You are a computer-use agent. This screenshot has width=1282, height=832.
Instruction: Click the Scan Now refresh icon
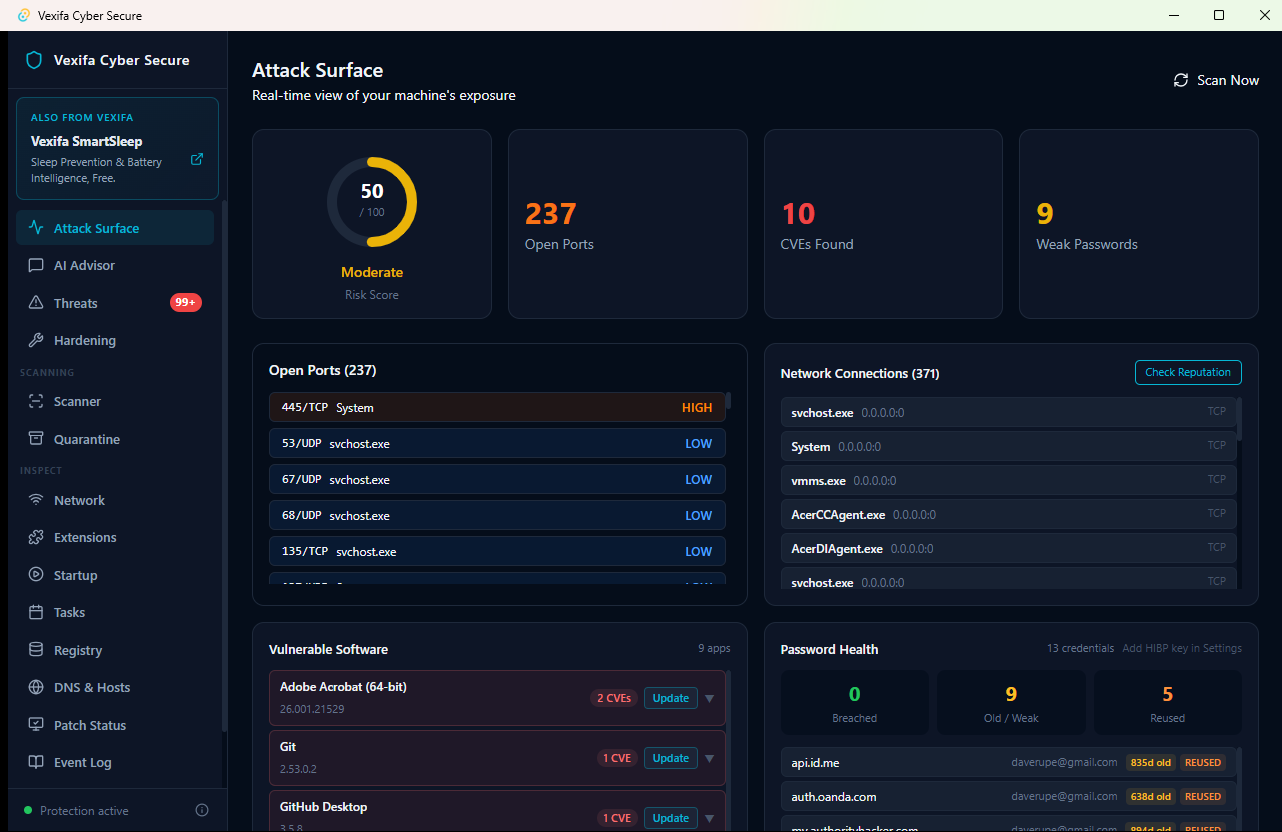coord(1181,80)
